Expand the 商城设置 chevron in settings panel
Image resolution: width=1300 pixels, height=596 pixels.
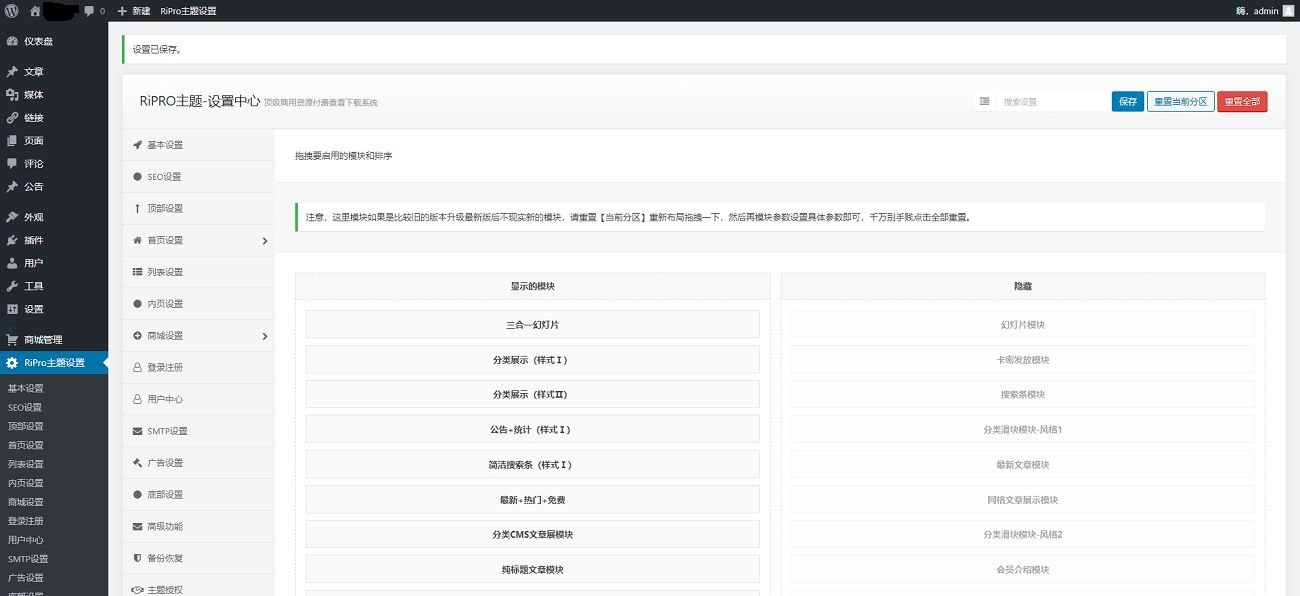pos(265,336)
